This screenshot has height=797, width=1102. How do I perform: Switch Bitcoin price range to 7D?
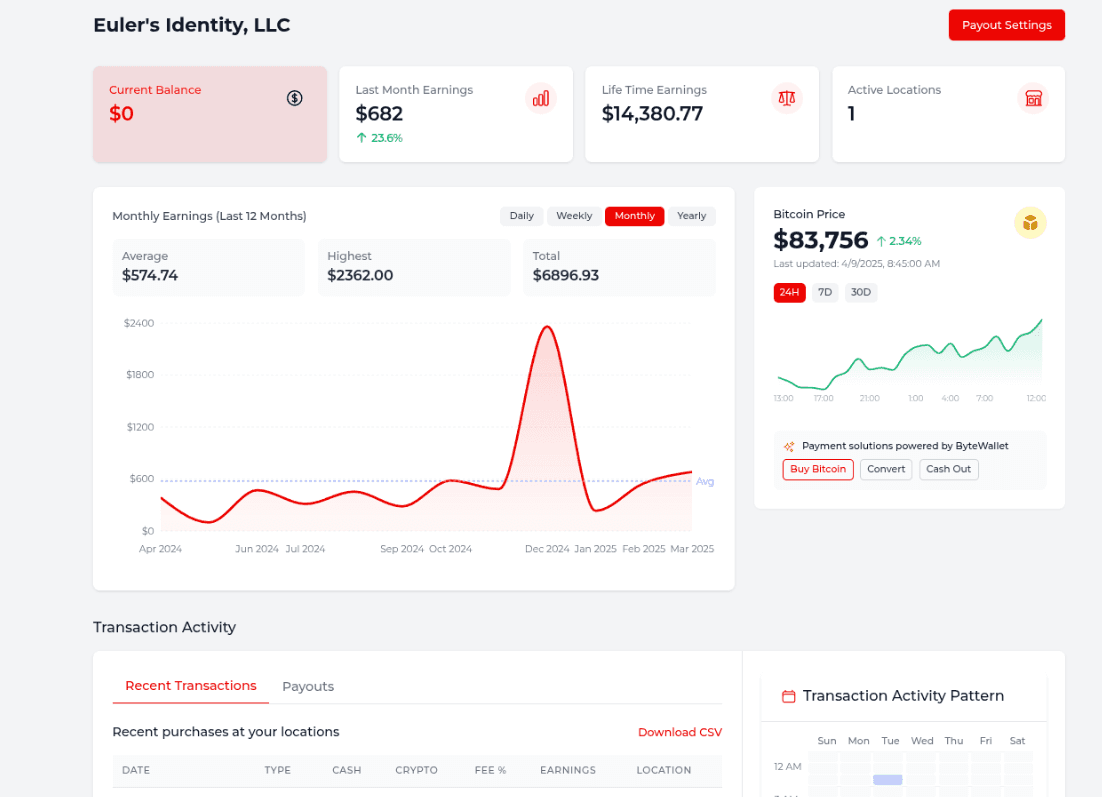(825, 292)
